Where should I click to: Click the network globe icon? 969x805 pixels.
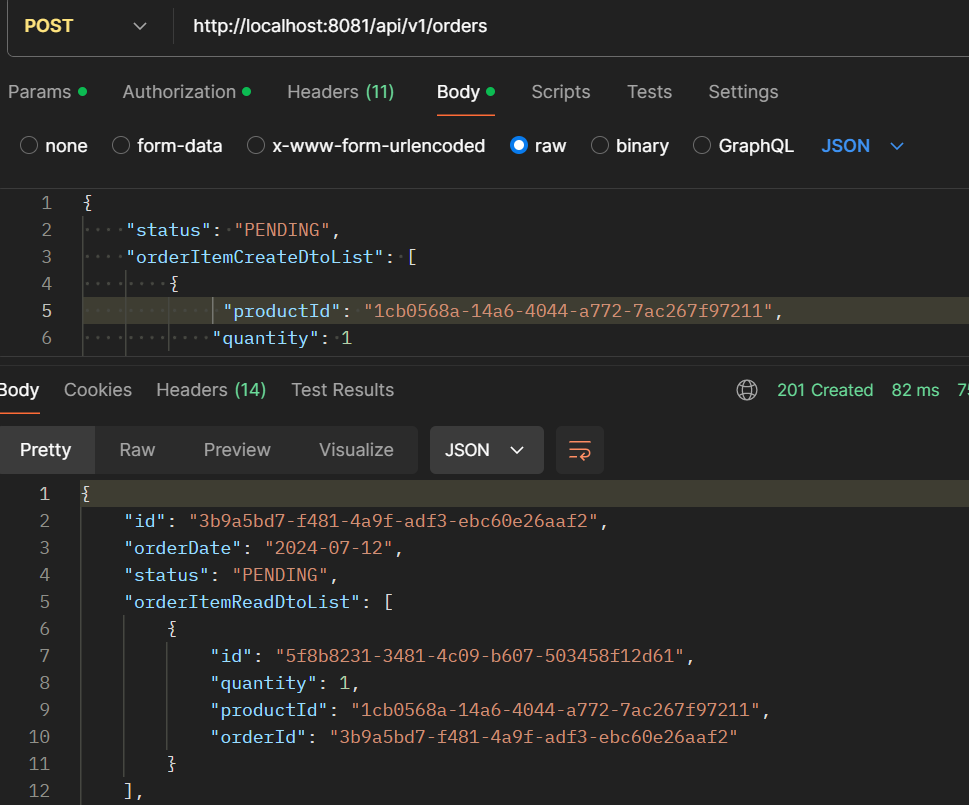pos(747,390)
